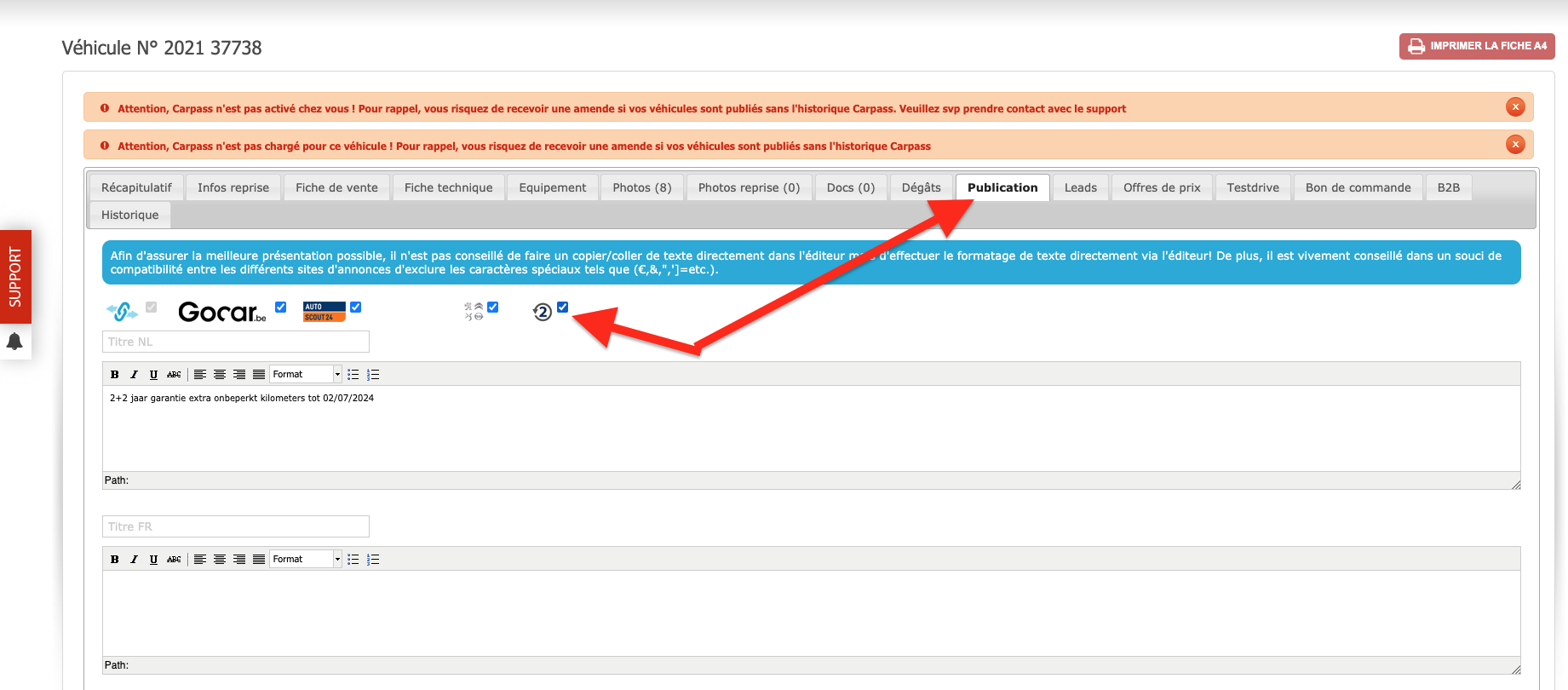Click the NL editor resize handle

point(1515,484)
